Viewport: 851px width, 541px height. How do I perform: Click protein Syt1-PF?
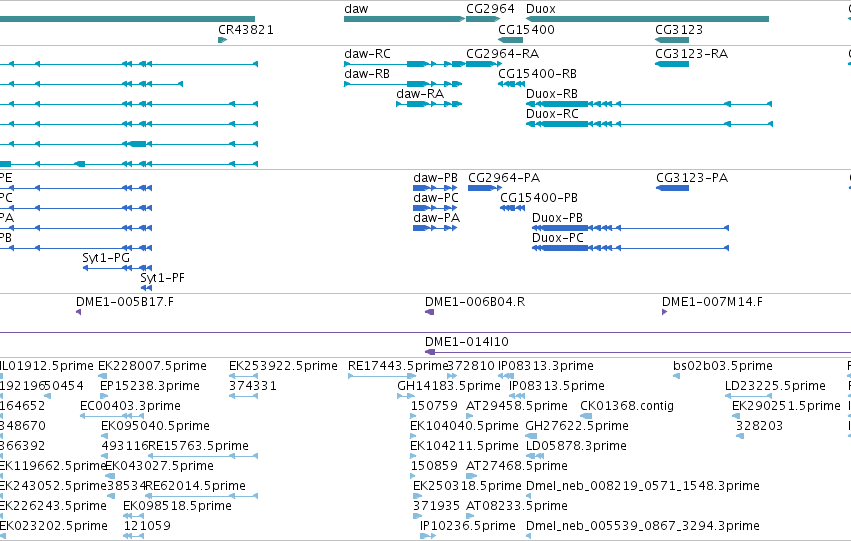click(147, 288)
